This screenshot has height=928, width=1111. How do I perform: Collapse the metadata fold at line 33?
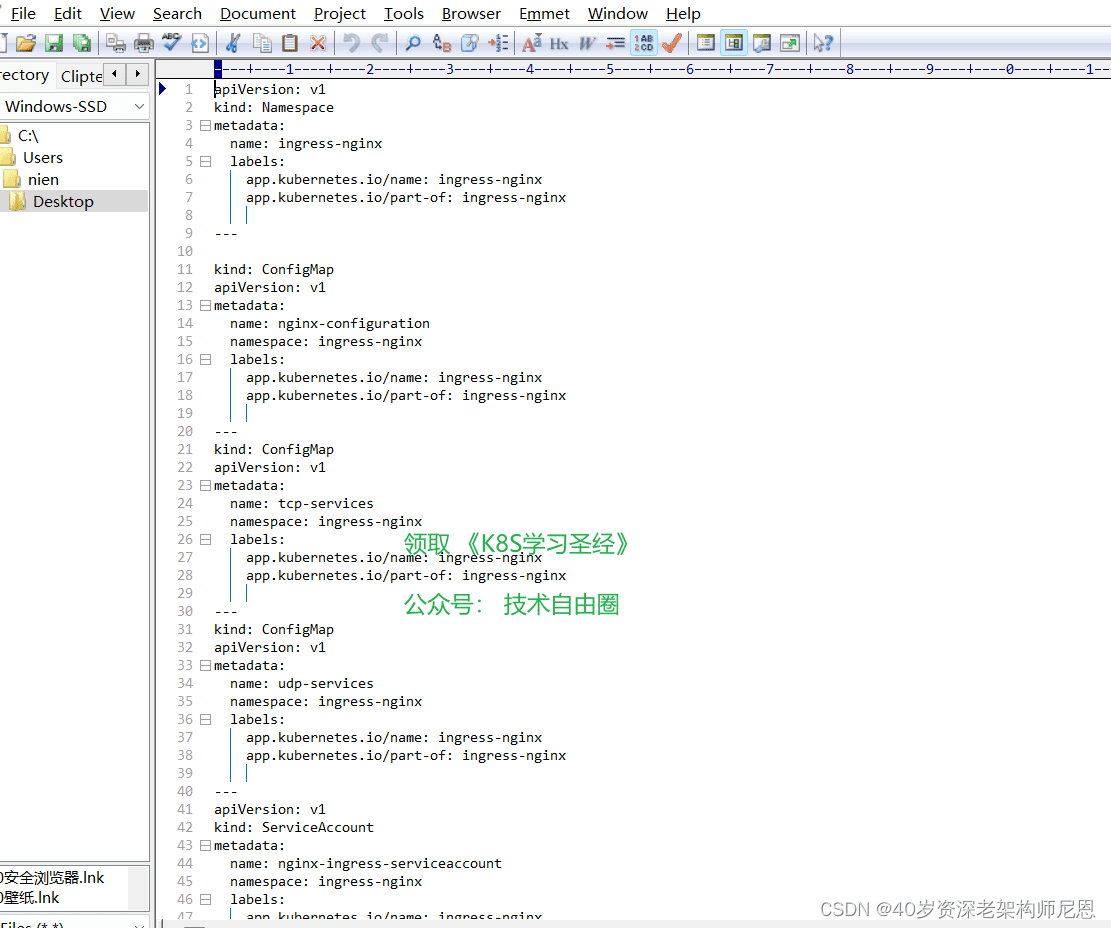(x=205, y=665)
